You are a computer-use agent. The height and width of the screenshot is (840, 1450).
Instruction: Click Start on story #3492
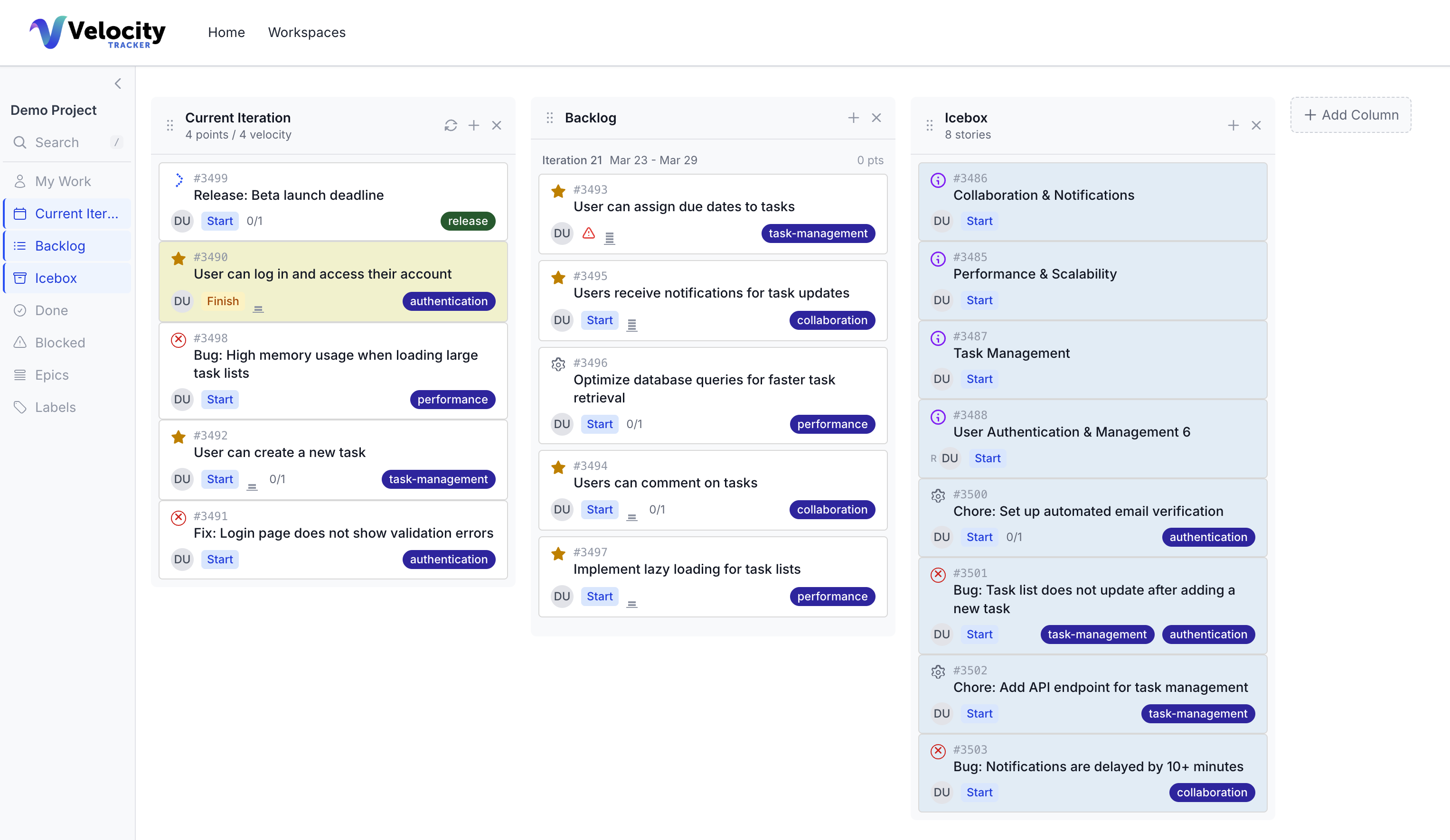219,479
